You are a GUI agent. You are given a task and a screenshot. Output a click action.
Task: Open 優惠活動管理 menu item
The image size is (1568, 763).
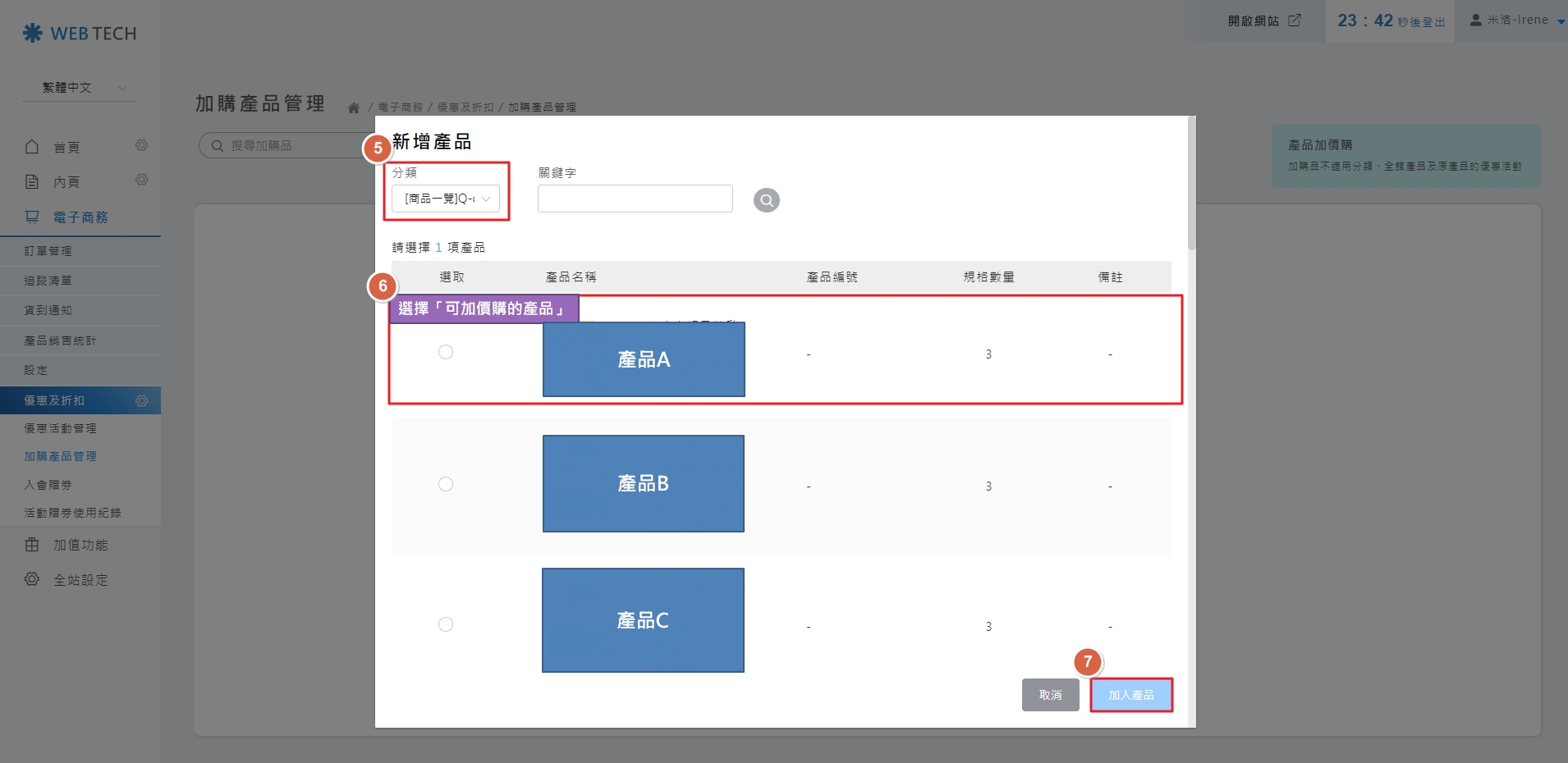tap(60, 428)
